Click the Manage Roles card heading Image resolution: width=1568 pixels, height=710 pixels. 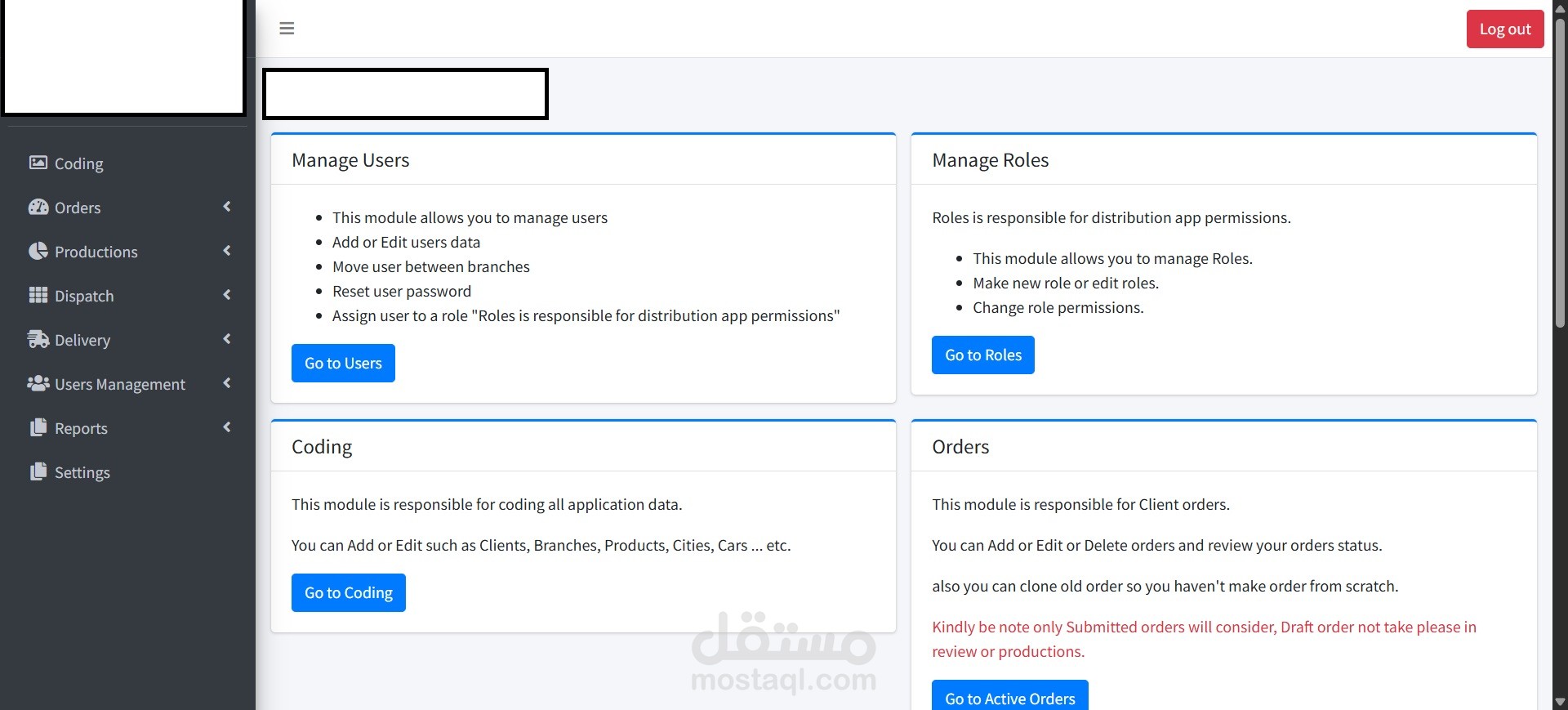click(x=990, y=160)
